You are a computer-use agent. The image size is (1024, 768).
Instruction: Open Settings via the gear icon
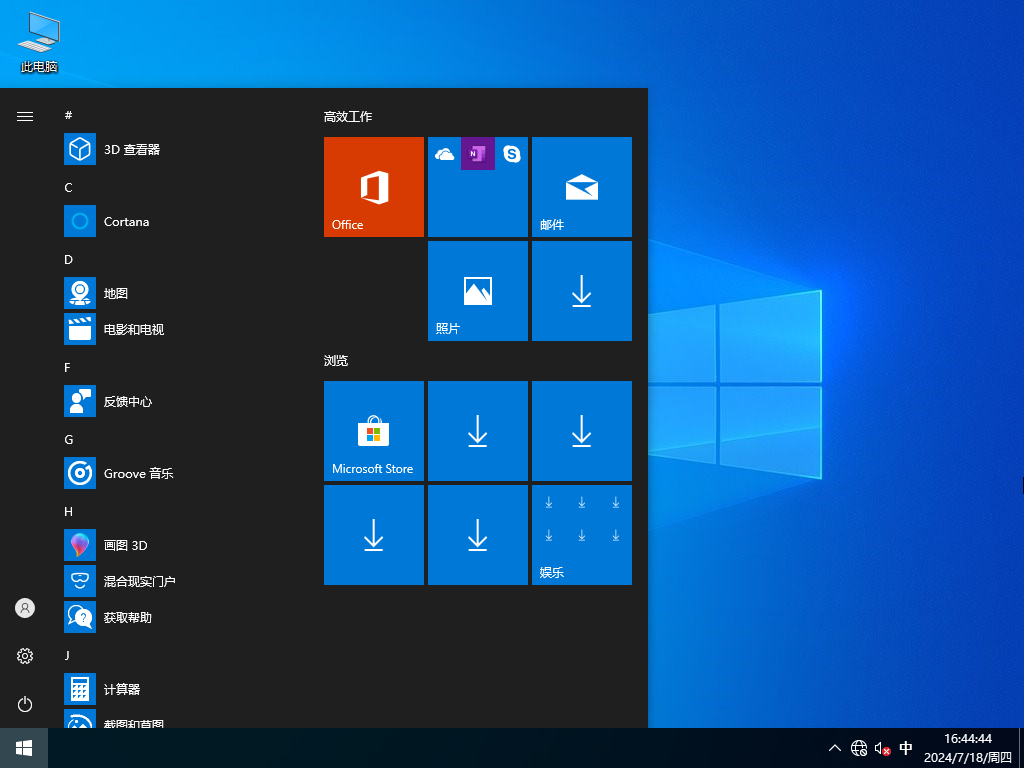click(24, 656)
